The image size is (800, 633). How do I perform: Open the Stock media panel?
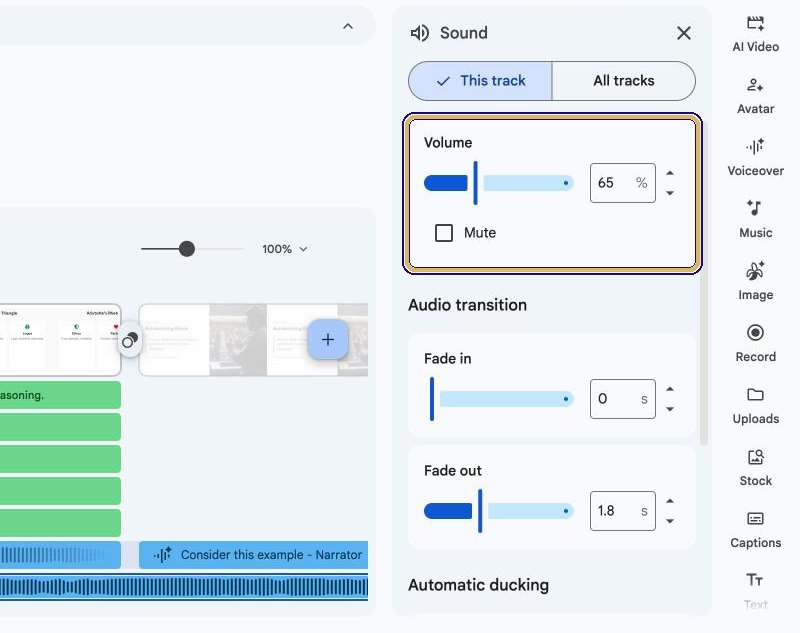[x=755, y=468]
